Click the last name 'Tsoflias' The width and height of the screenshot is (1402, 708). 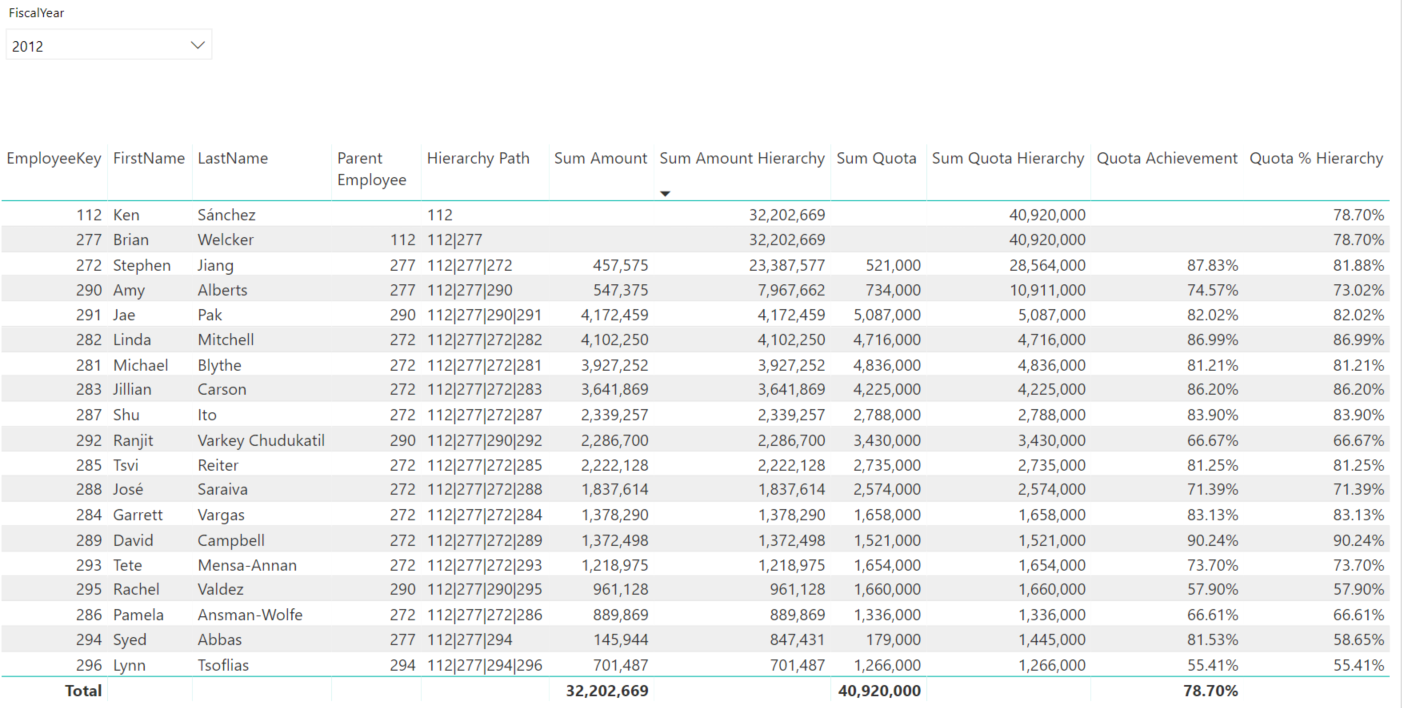click(x=224, y=665)
